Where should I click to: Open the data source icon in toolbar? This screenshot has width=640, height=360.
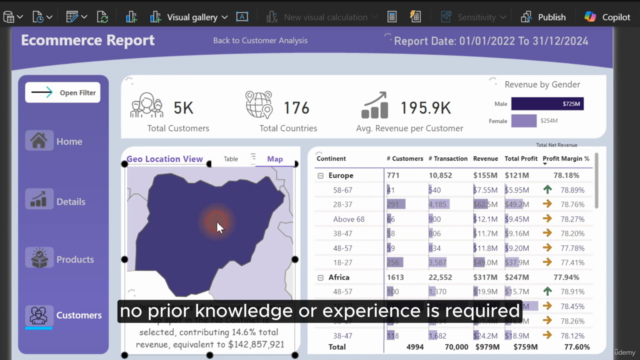click(9, 17)
